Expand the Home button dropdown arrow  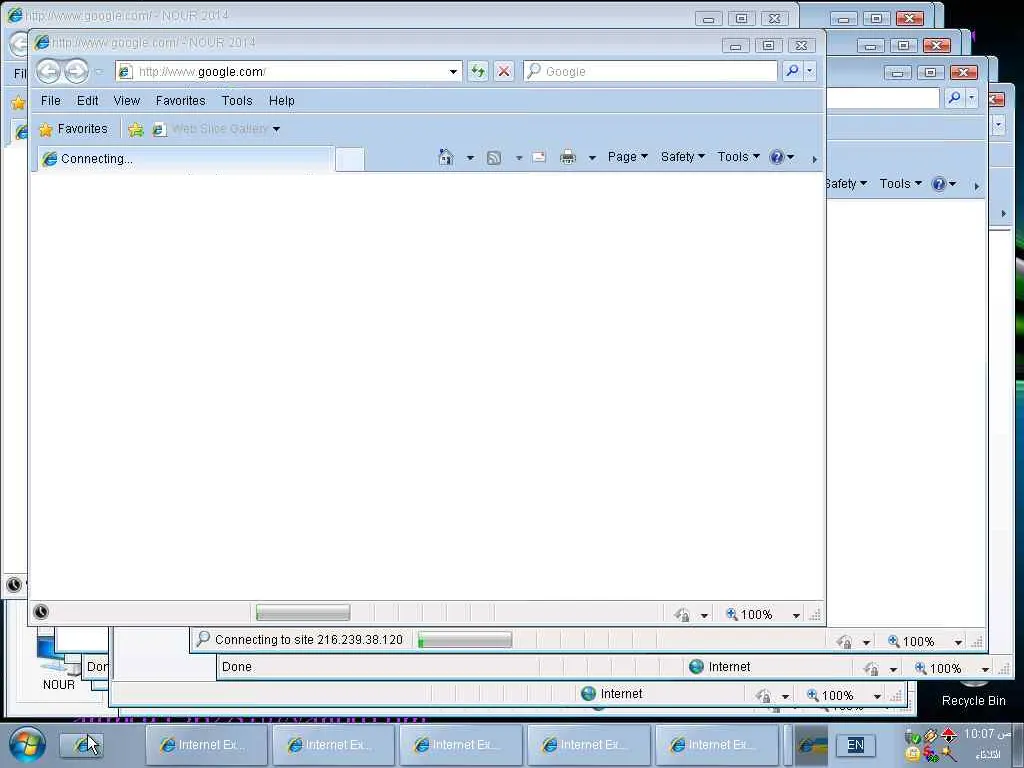(x=470, y=158)
